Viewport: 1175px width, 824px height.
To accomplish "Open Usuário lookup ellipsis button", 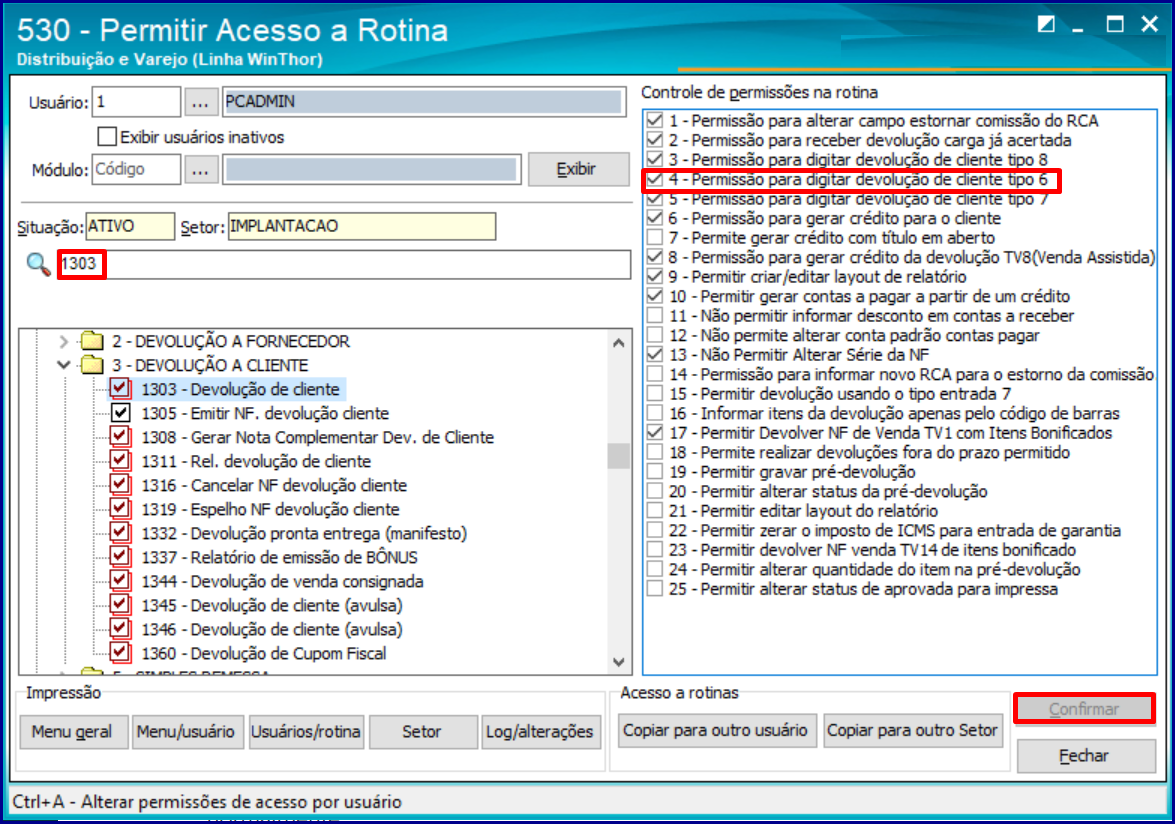I will coord(200,103).
